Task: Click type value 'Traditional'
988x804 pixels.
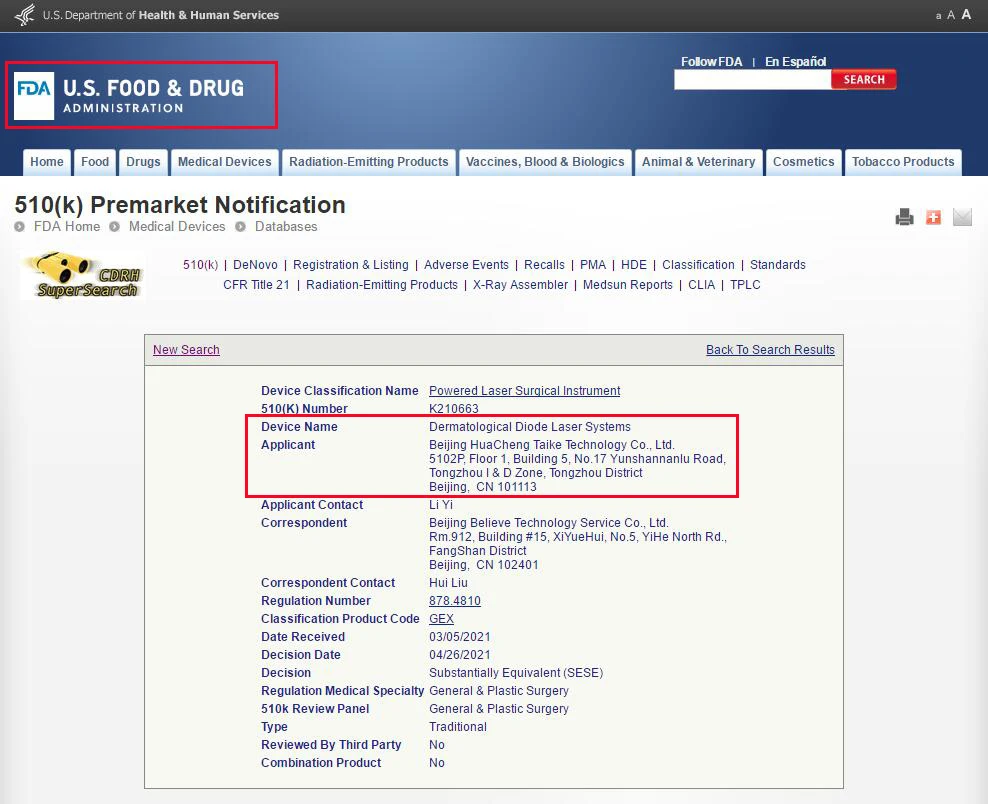Action: pos(458,726)
